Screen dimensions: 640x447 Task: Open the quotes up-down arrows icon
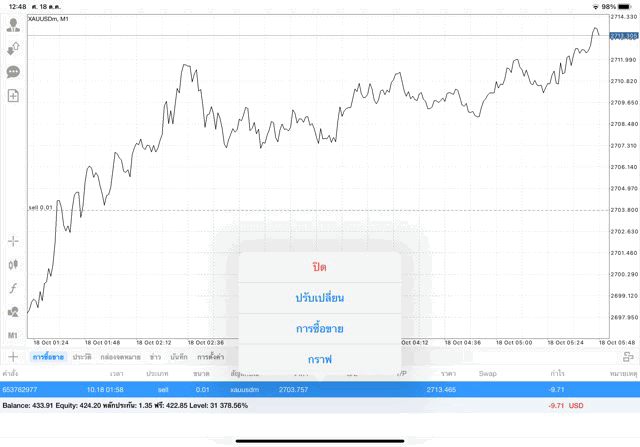tap(14, 48)
